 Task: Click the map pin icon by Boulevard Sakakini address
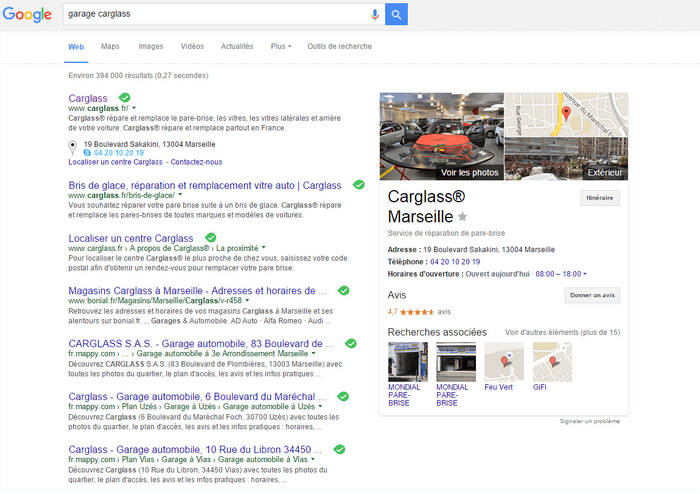(72, 147)
